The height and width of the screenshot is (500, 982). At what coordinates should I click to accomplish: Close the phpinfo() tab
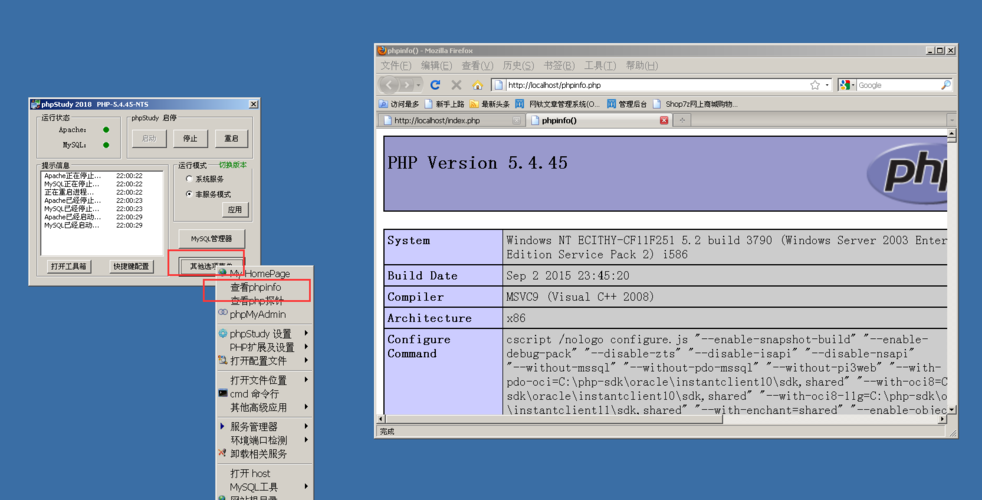pos(664,120)
